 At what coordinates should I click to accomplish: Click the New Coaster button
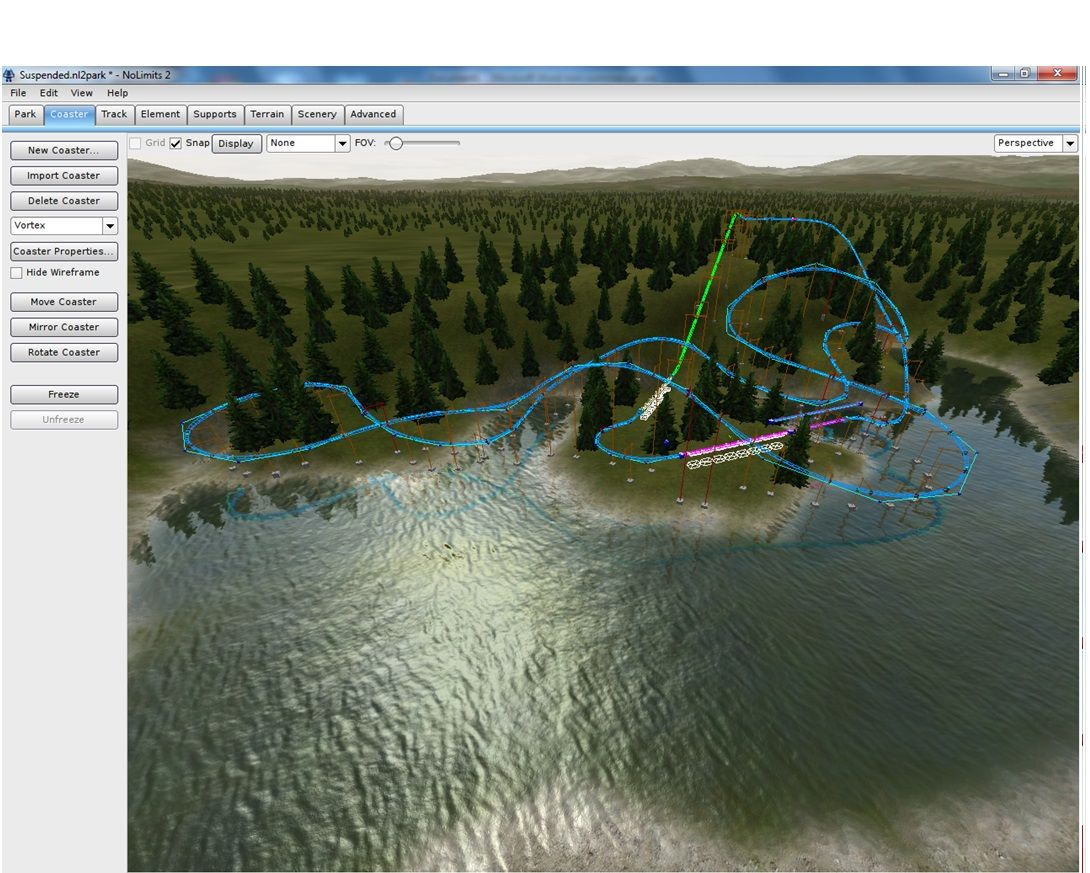[63, 150]
